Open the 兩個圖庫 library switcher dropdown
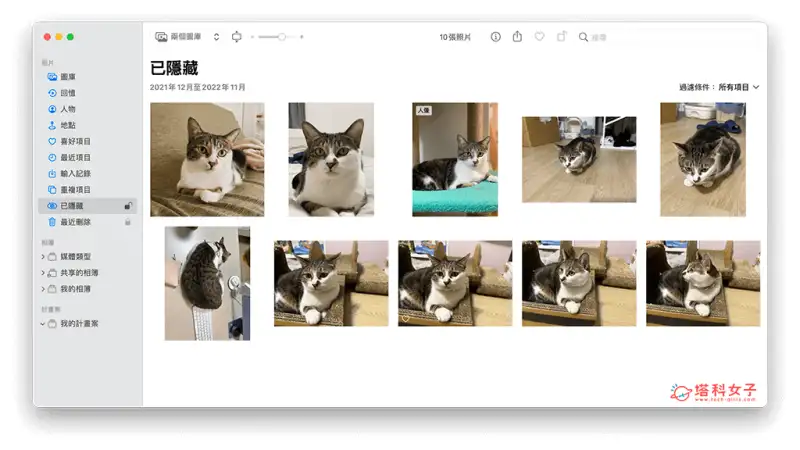 [187, 37]
